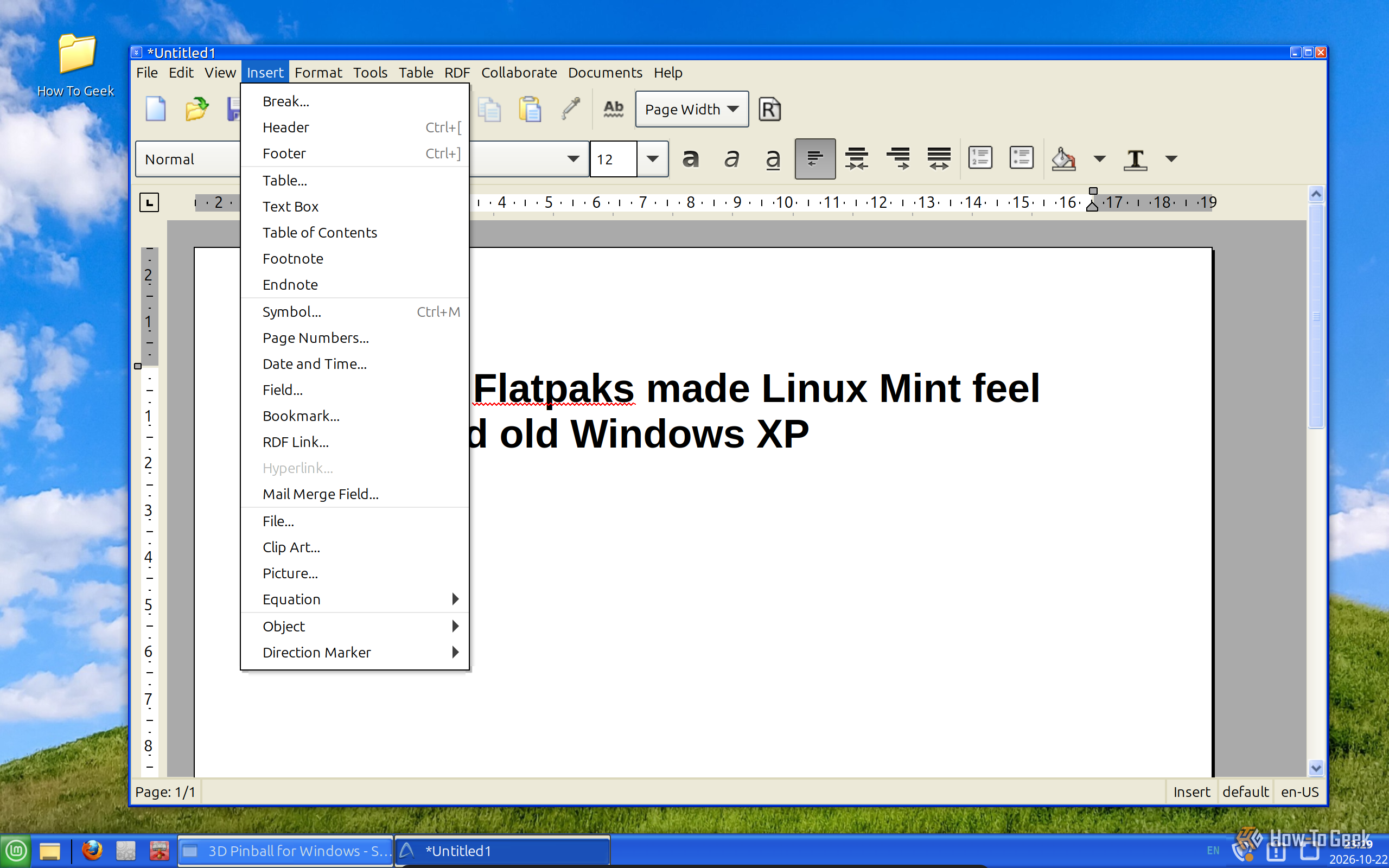The height and width of the screenshot is (868, 1389).
Task: Click the en-US language status field
Action: coord(1299,792)
